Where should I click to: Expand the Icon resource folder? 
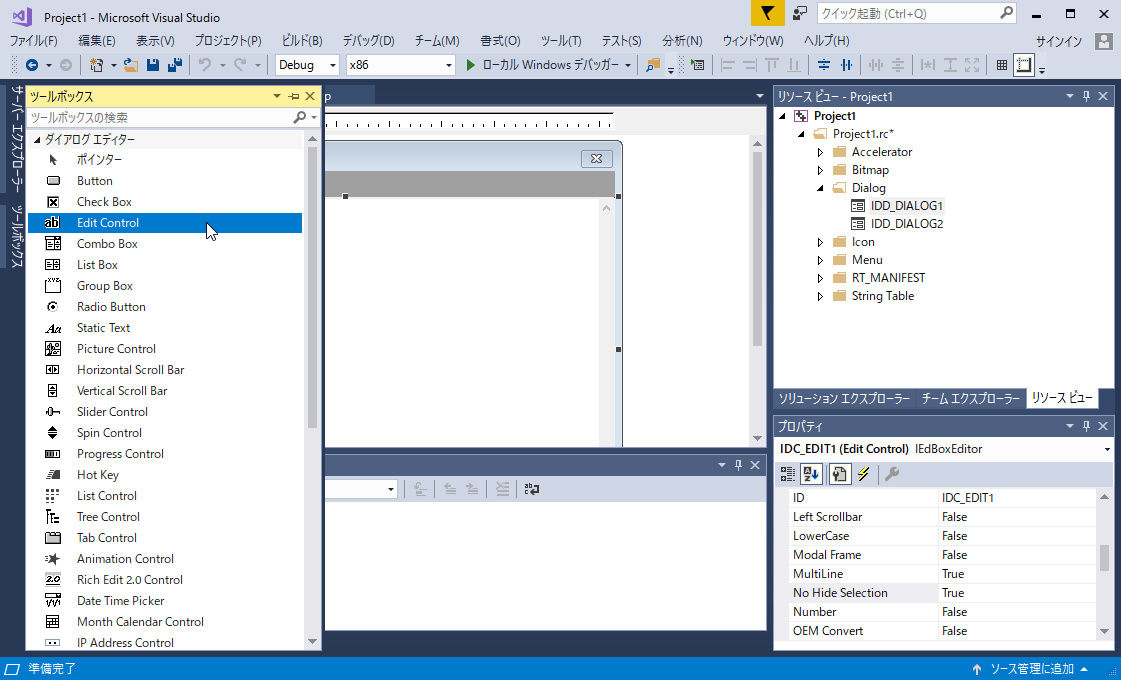click(820, 242)
